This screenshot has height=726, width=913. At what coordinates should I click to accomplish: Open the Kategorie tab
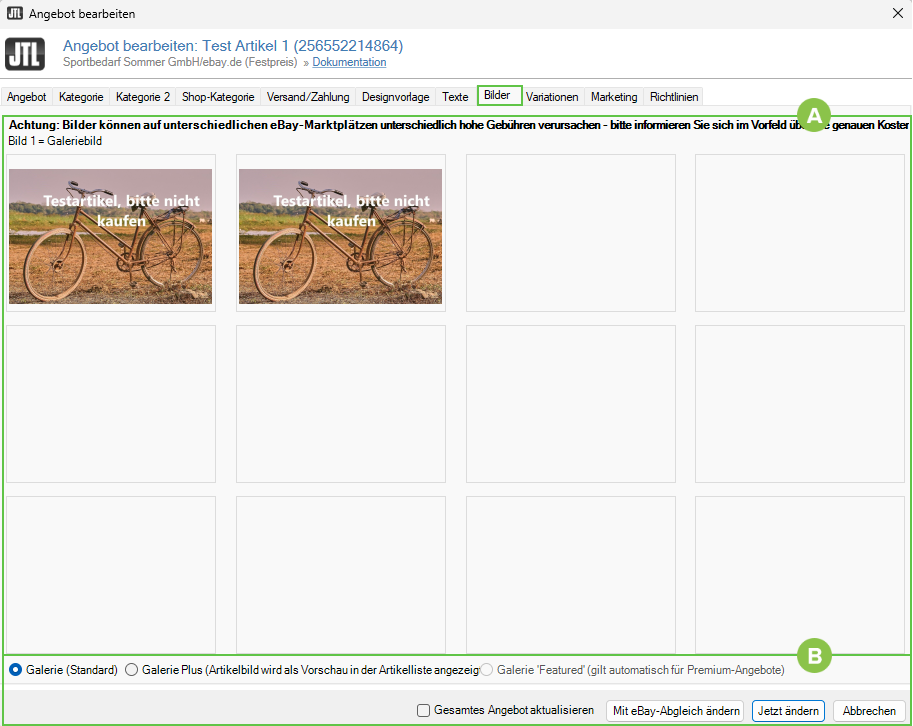coord(81,97)
